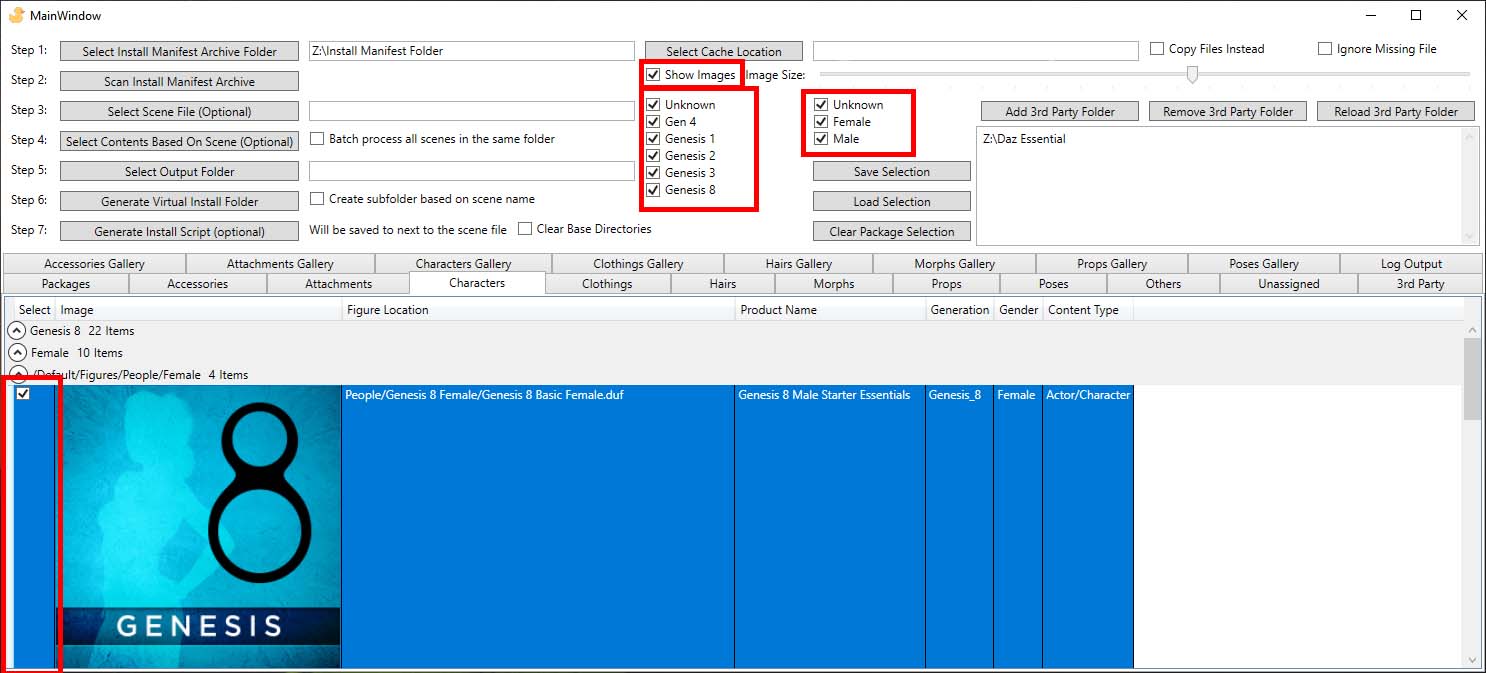The width and height of the screenshot is (1486, 673).
Task: Click the Install Manifest Folder path field
Action: 472,51
